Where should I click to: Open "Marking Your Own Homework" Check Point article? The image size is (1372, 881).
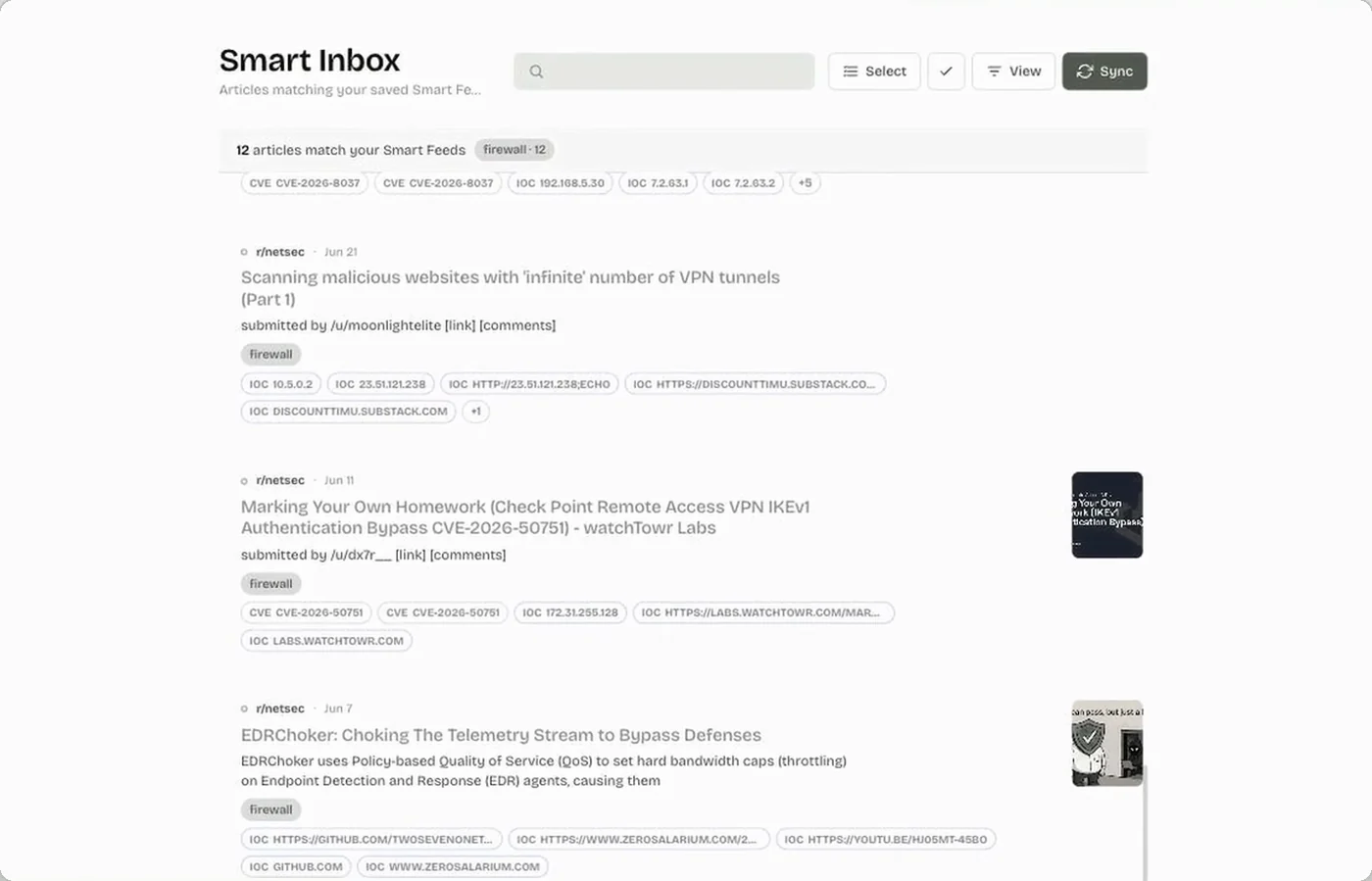pos(525,517)
